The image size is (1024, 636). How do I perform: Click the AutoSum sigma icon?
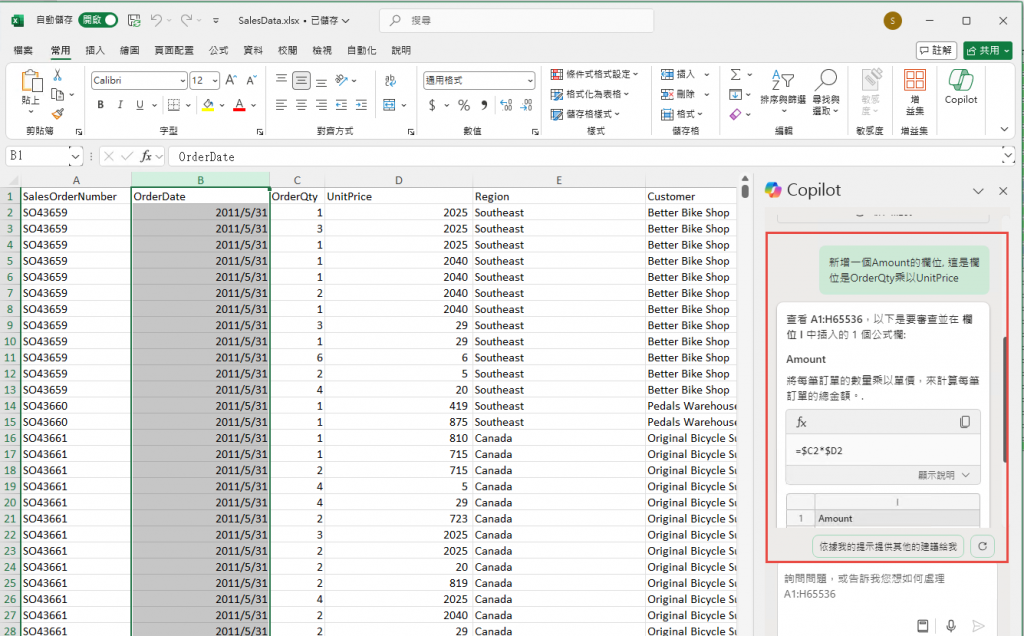(x=735, y=74)
